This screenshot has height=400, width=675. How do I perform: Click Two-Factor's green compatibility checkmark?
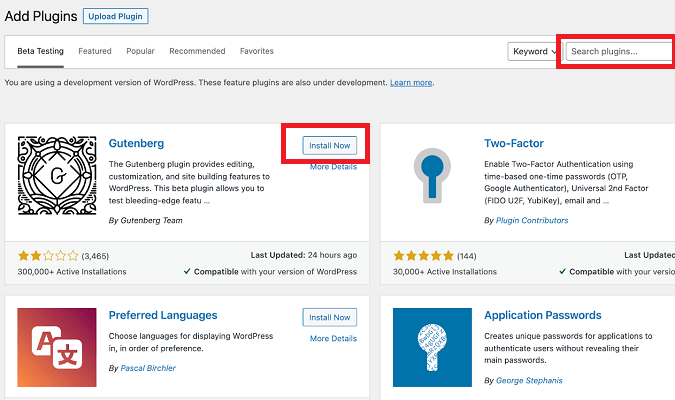coord(562,271)
